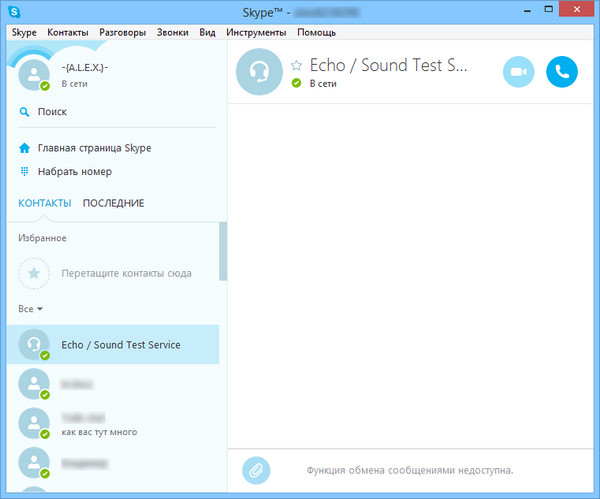This screenshot has width=600, height=499.
Task: Open the Echo headset avatar in header
Action: 259,72
